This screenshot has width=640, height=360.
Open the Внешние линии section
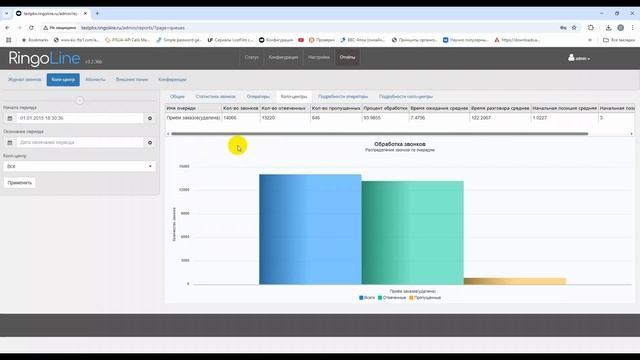tap(132, 80)
